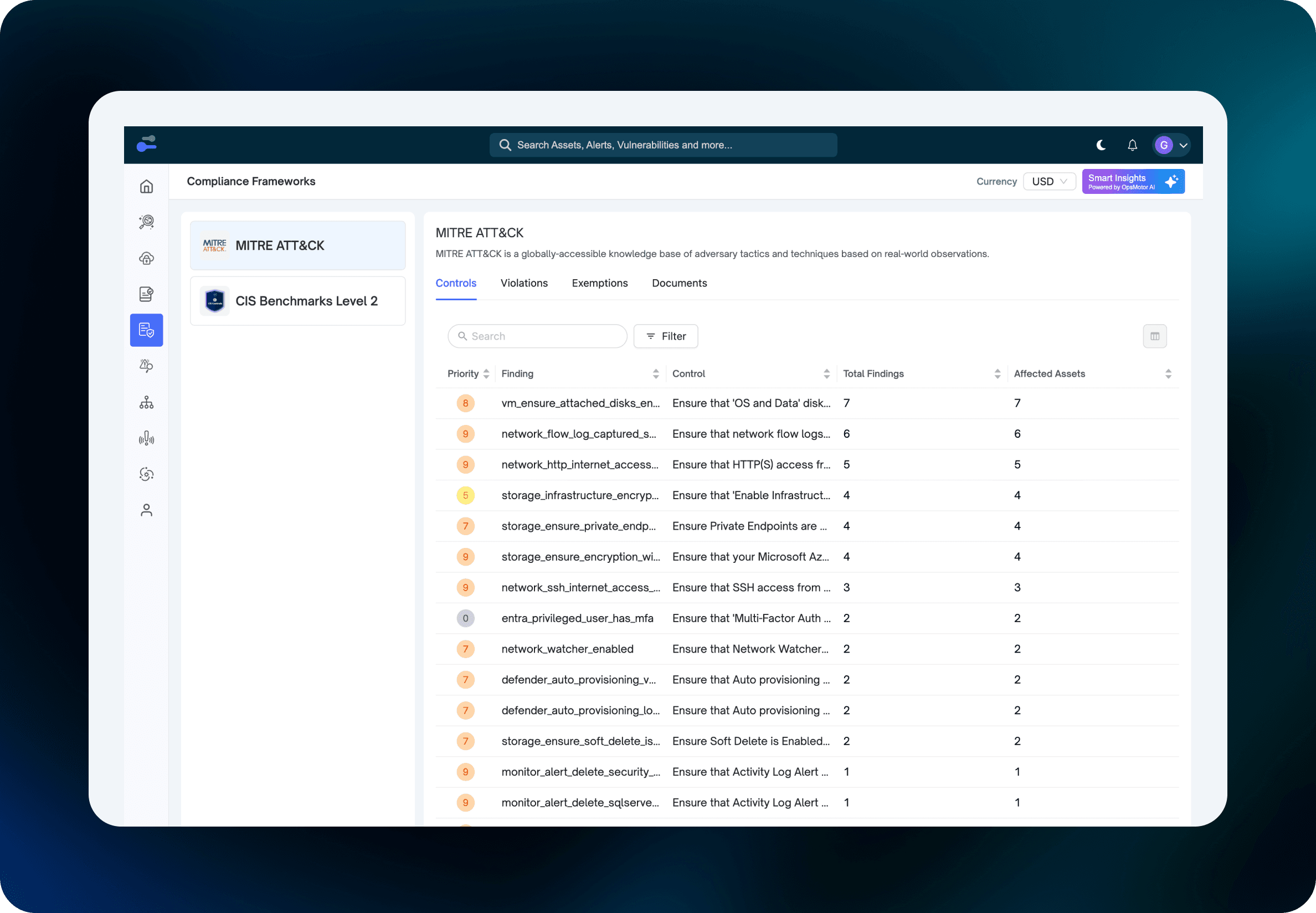Select the MITRE ATT&CK framework card

pyautogui.click(x=297, y=245)
